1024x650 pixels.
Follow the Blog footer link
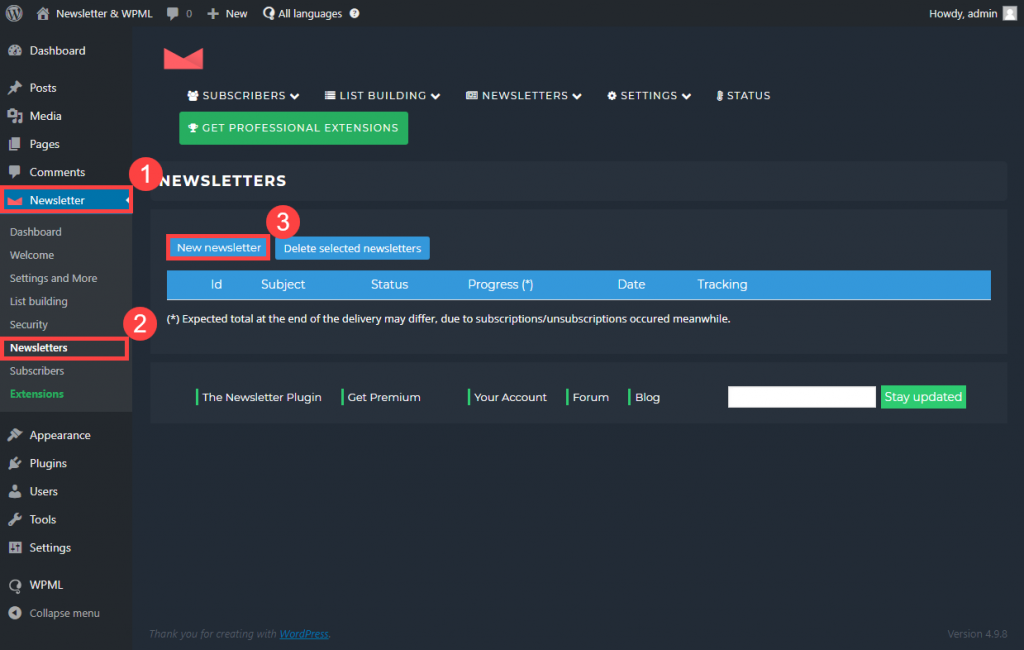(647, 397)
